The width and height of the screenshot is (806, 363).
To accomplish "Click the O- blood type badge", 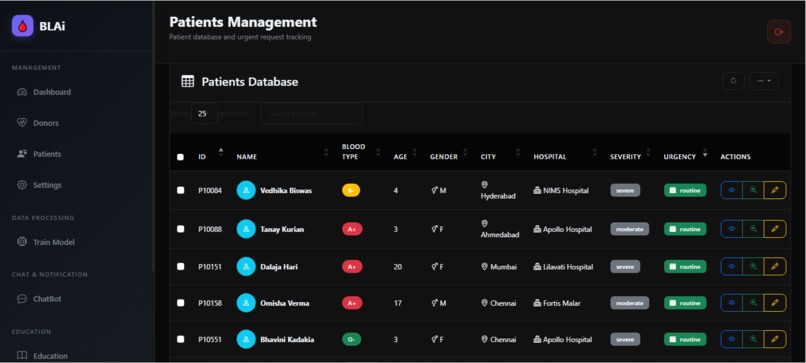I will tap(352, 339).
